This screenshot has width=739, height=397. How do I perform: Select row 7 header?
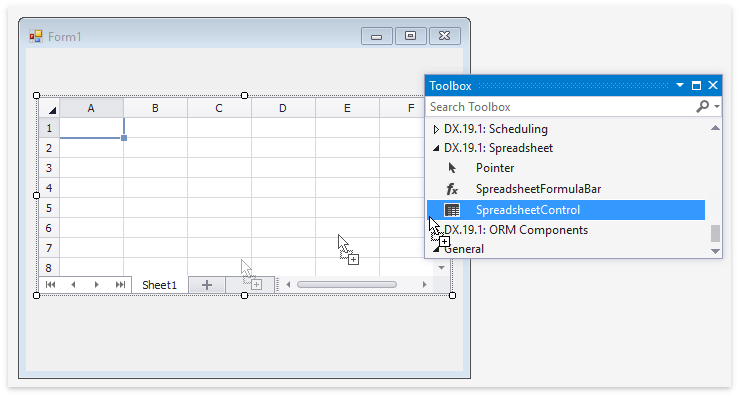pos(49,248)
